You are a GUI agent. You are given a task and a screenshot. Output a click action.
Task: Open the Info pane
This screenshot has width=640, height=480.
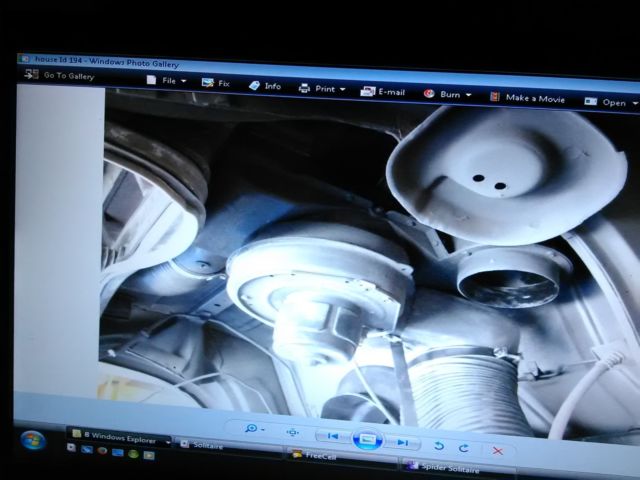265,87
